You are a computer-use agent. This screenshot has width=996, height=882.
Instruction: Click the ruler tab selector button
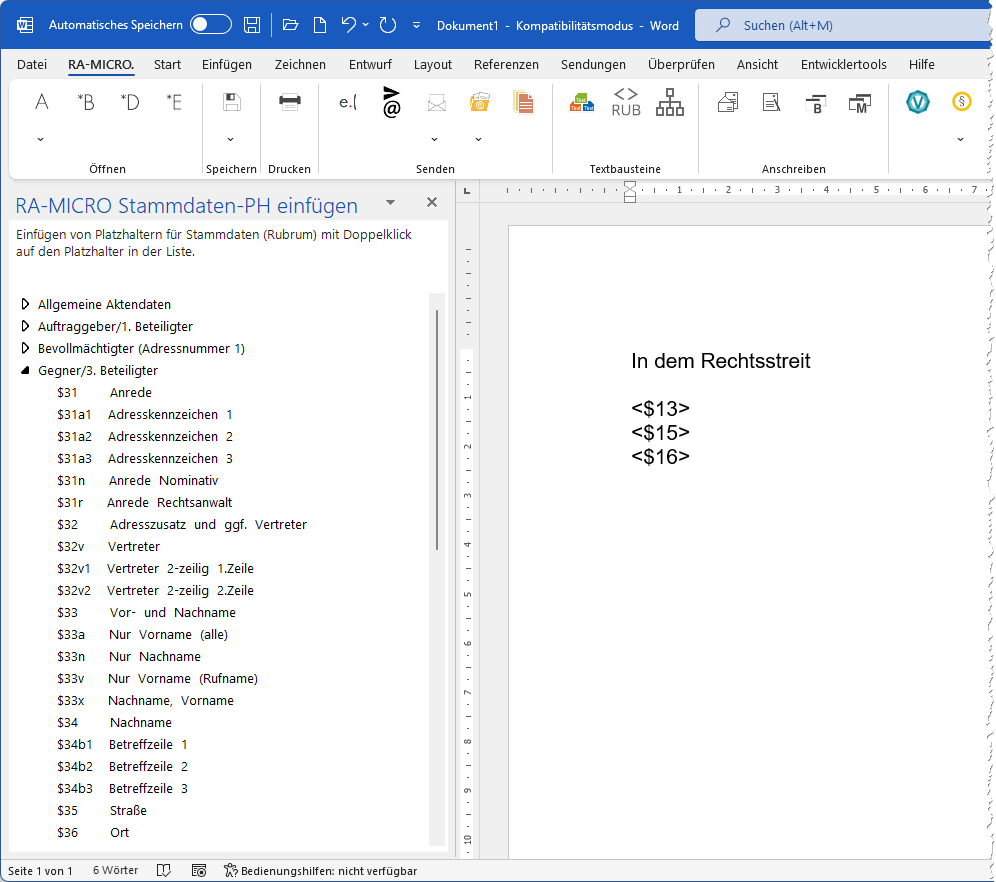pyautogui.click(x=467, y=190)
